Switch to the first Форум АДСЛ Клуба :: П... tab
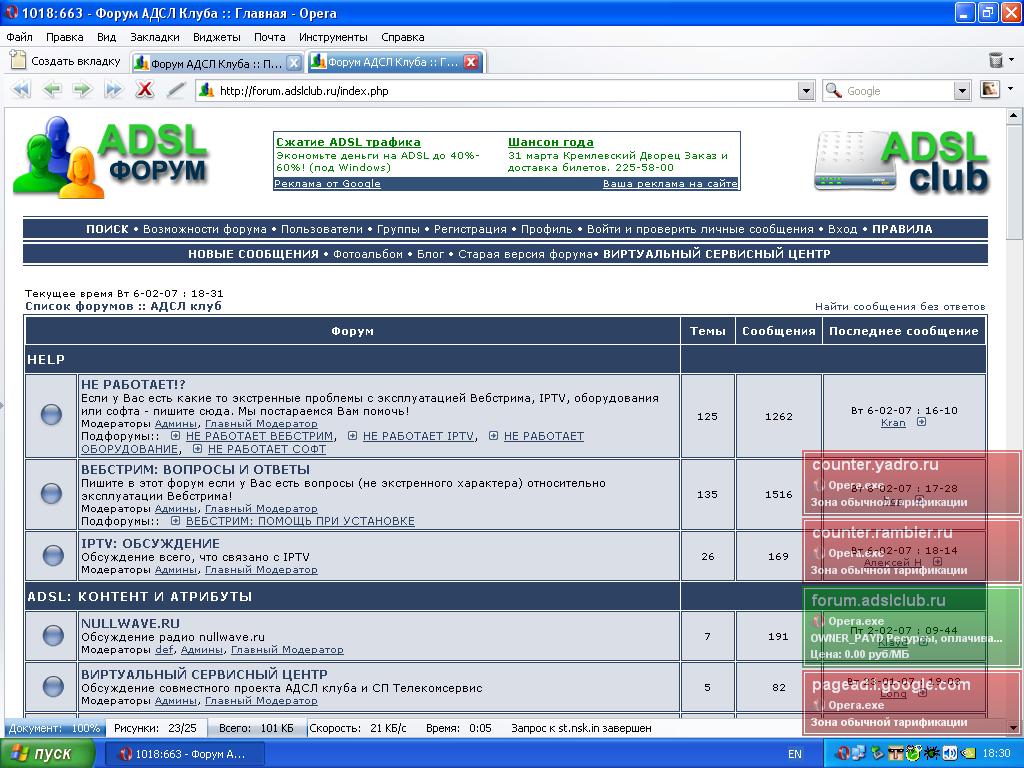Screen dimensions: 1024x768 pos(216,63)
